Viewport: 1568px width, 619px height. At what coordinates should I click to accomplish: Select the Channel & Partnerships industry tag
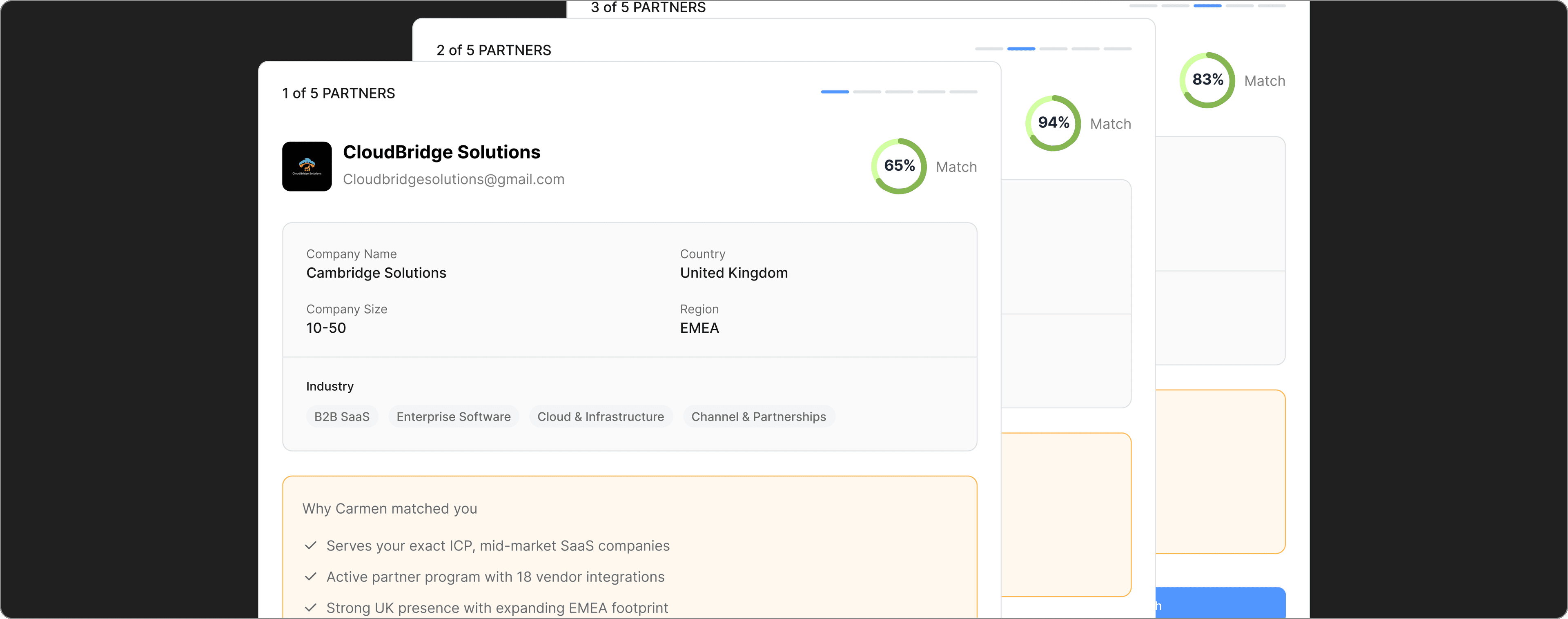758,416
